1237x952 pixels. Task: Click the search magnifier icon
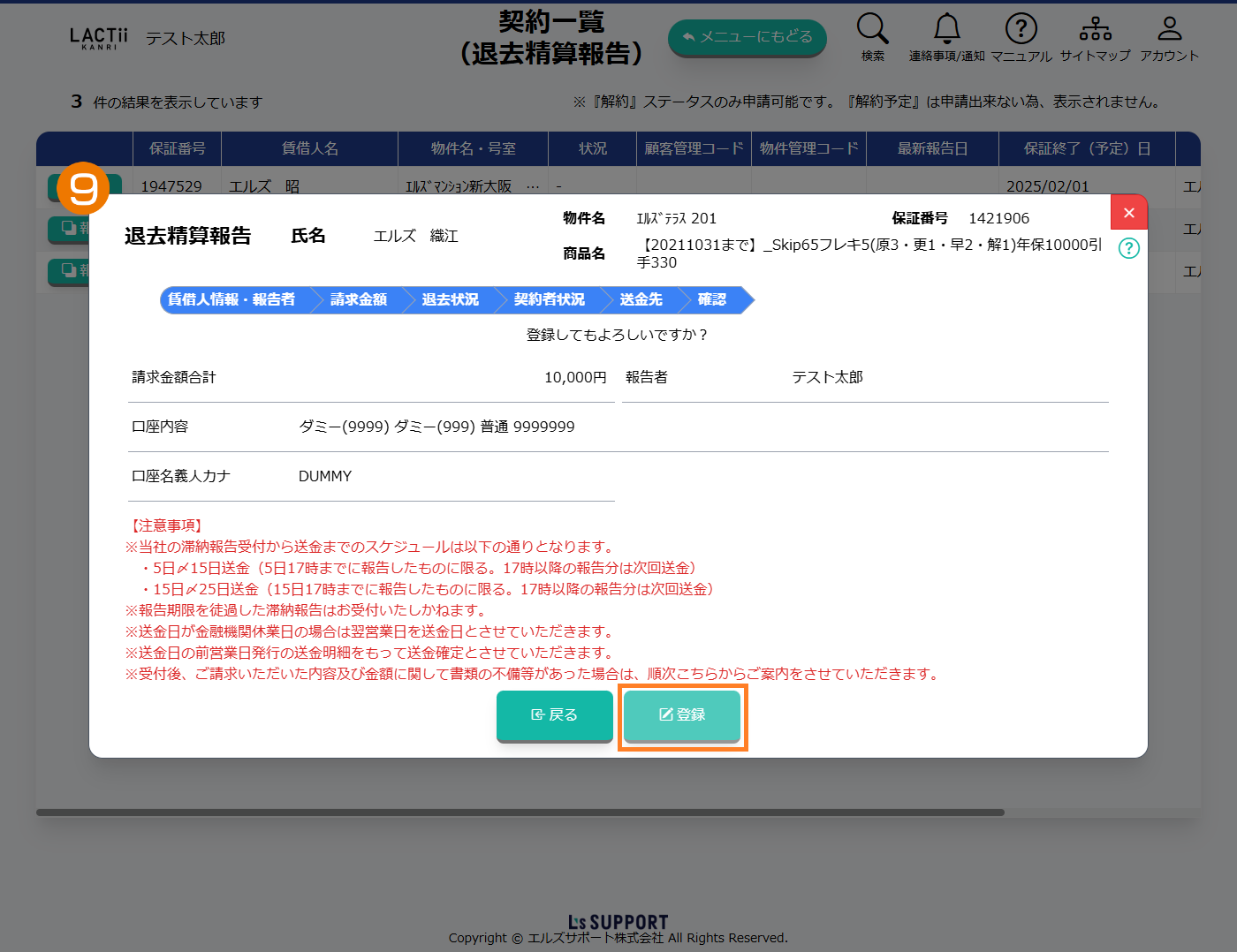(872, 29)
